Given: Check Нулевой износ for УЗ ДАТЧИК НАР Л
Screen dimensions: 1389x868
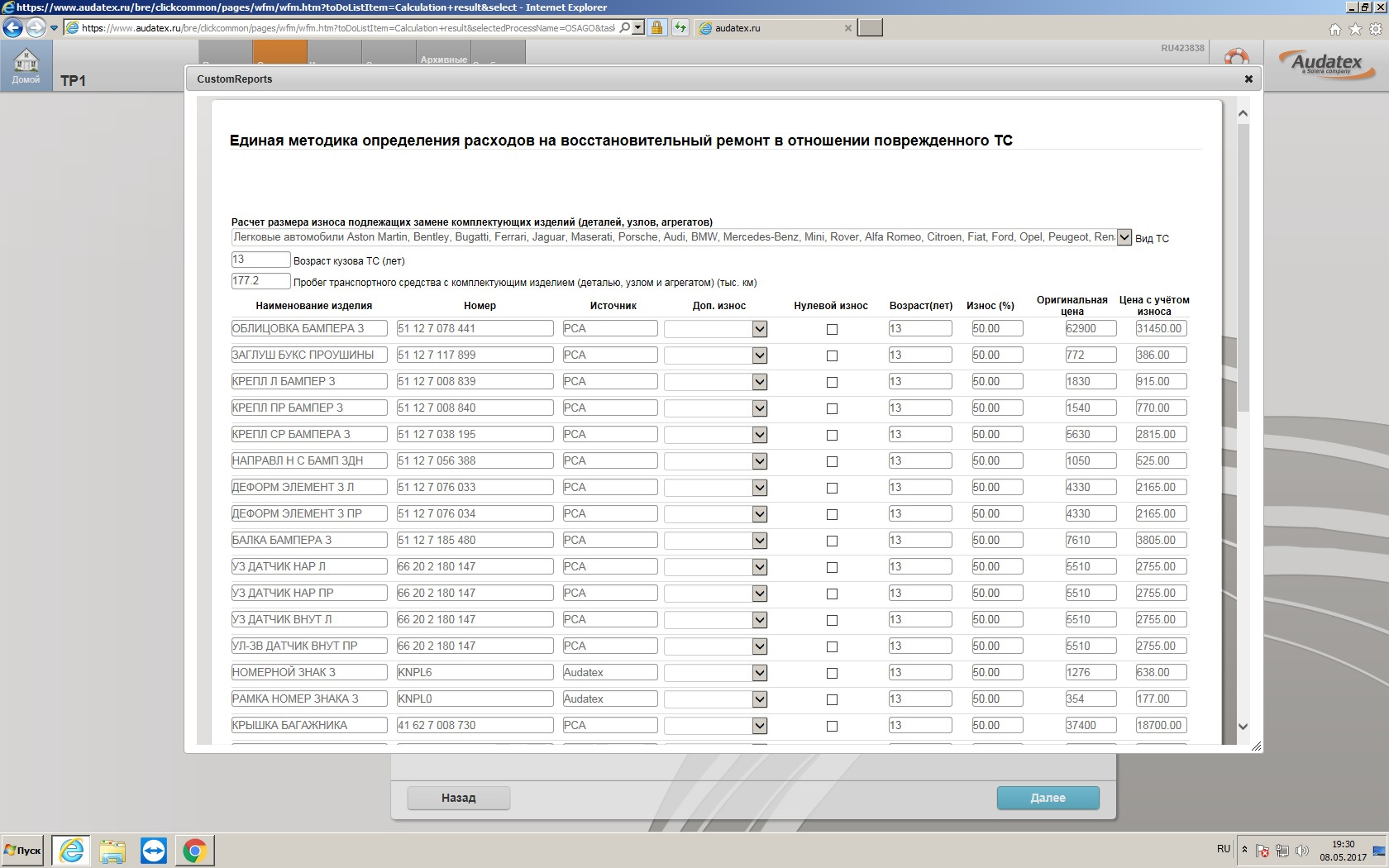Looking at the screenshot, I should coord(833,567).
